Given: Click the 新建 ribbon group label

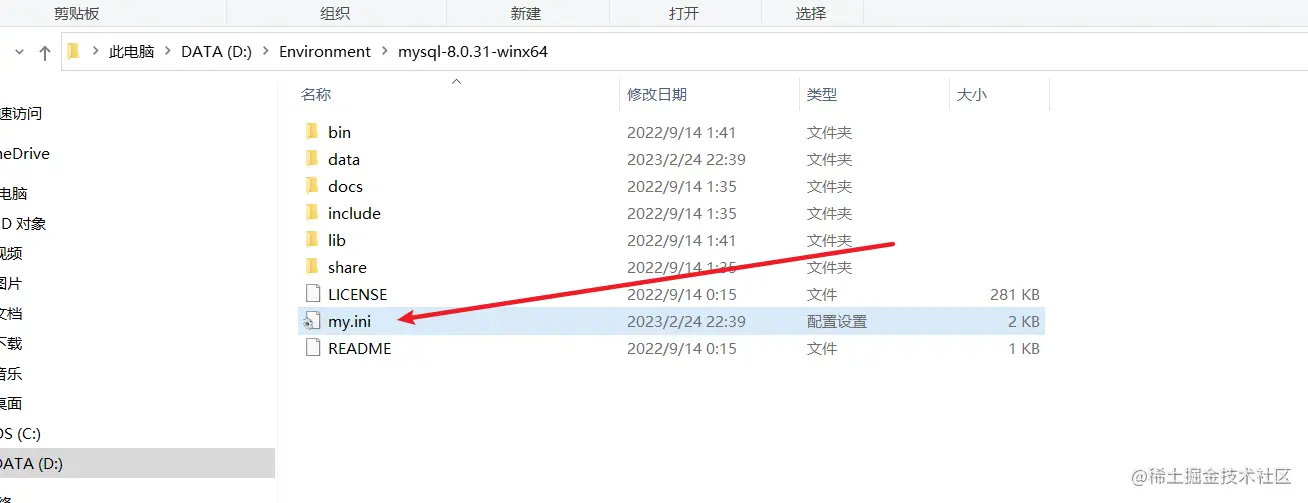Looking at the screenshot, I should [x=525, y=13].
